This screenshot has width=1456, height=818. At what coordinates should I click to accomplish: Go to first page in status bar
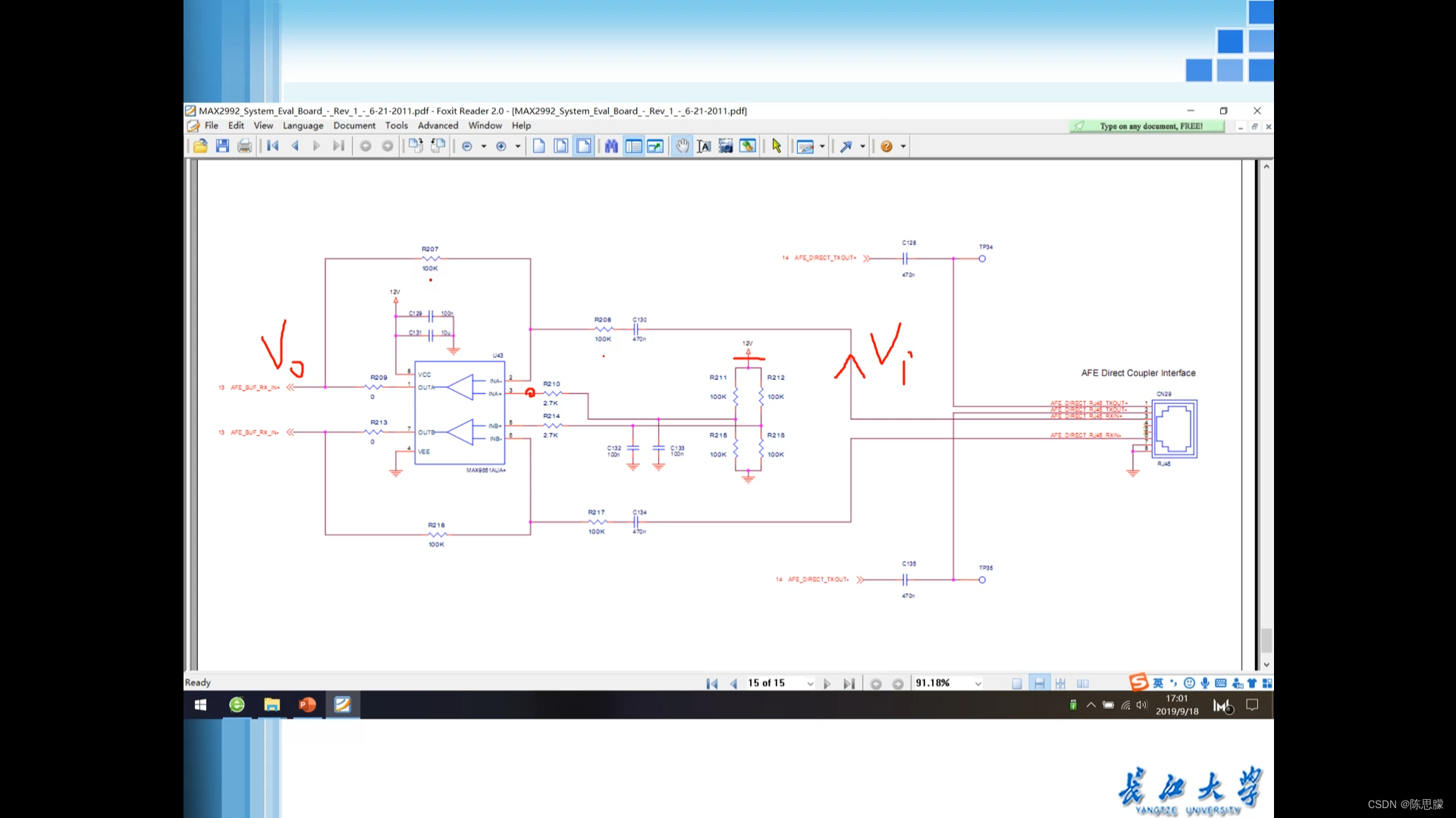click(x=712, y=684)
